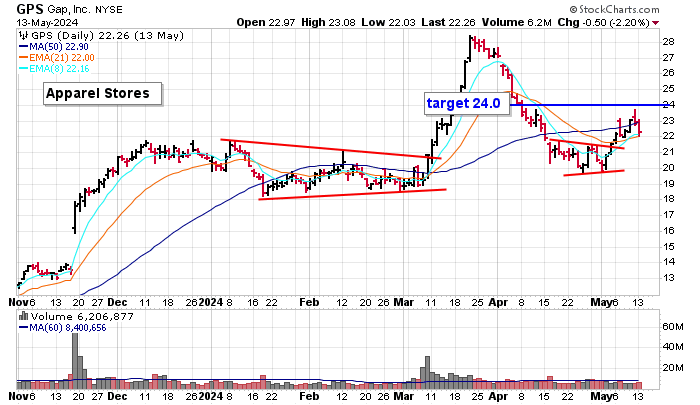This screenshot has height=405, width=700.
Task: Click the orange EMA(21) legend line marker
Action: pyautogui.click(x=24, y=58)
